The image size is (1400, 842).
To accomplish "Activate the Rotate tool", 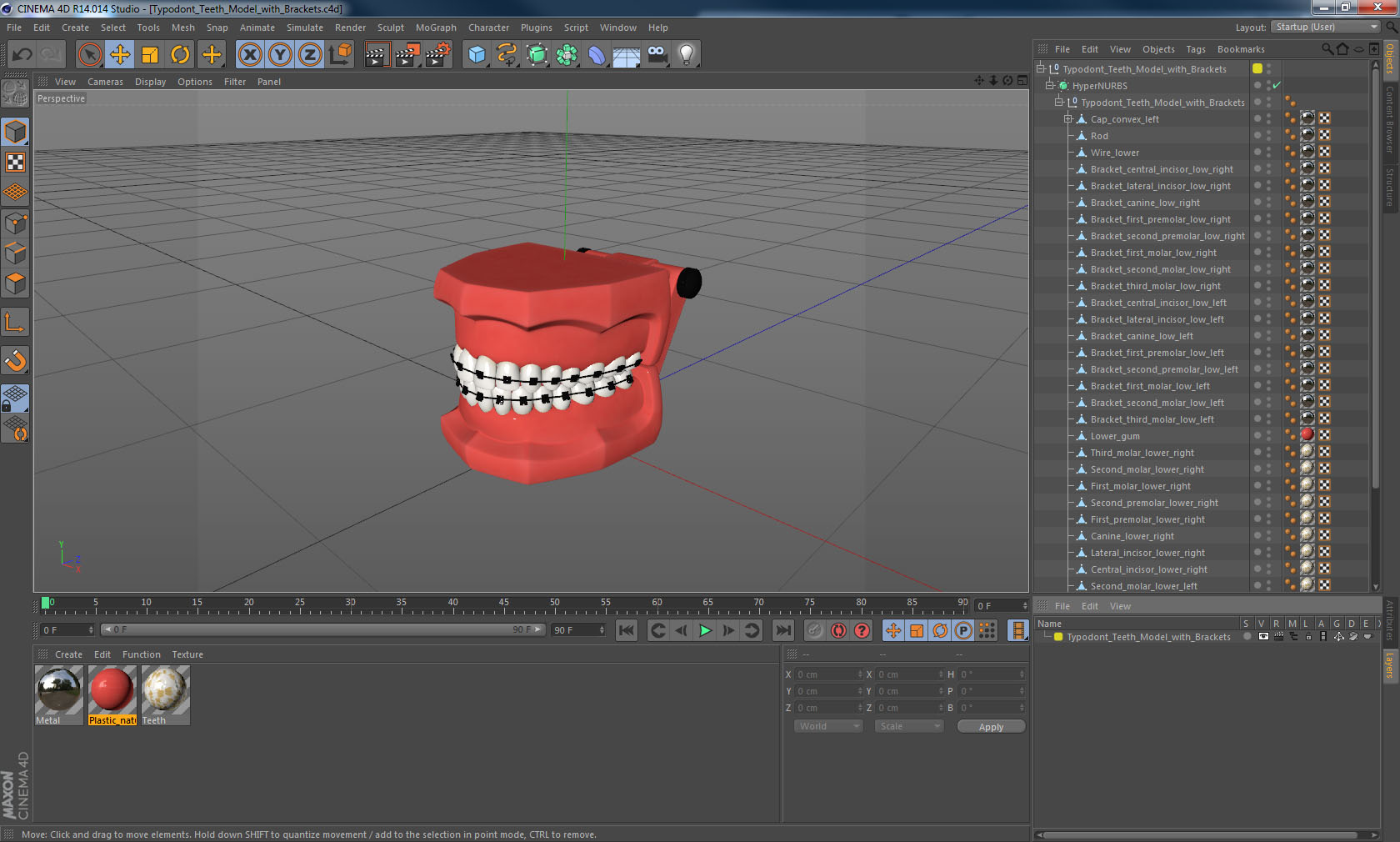I will pyautogui.click(x=180, y=55).
